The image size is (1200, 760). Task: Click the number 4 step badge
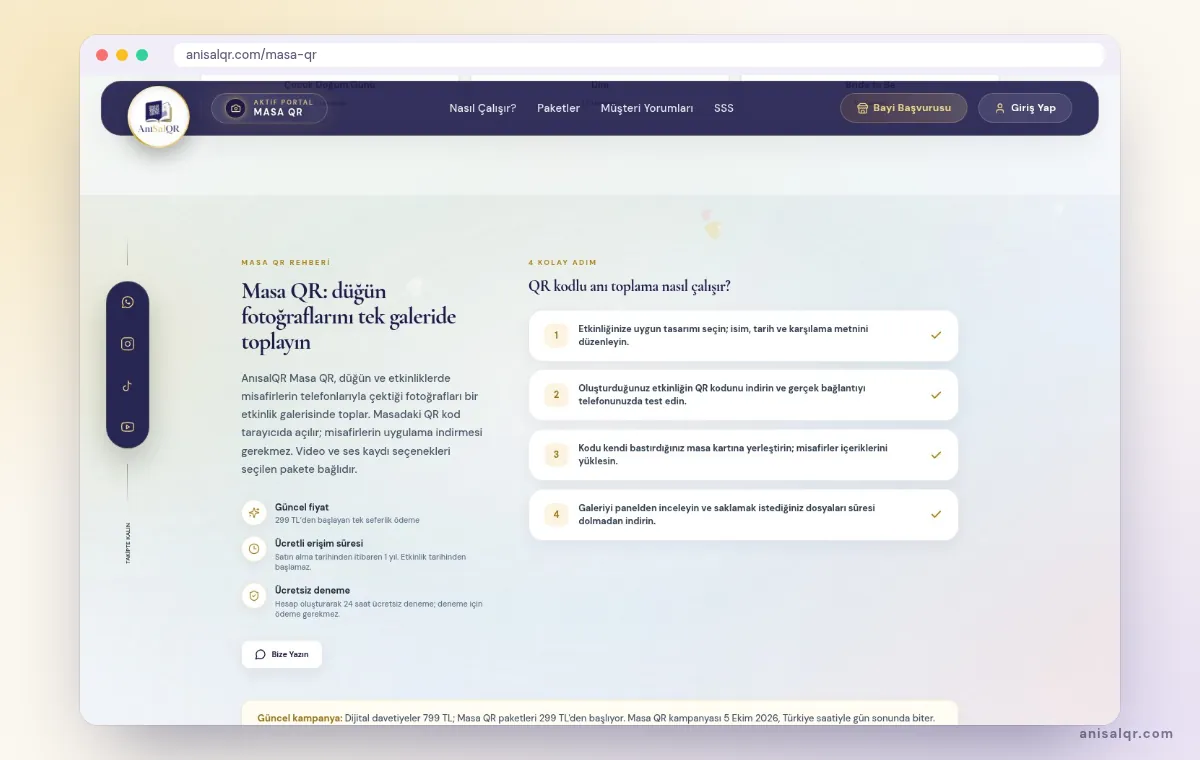(x=556, y=515)
